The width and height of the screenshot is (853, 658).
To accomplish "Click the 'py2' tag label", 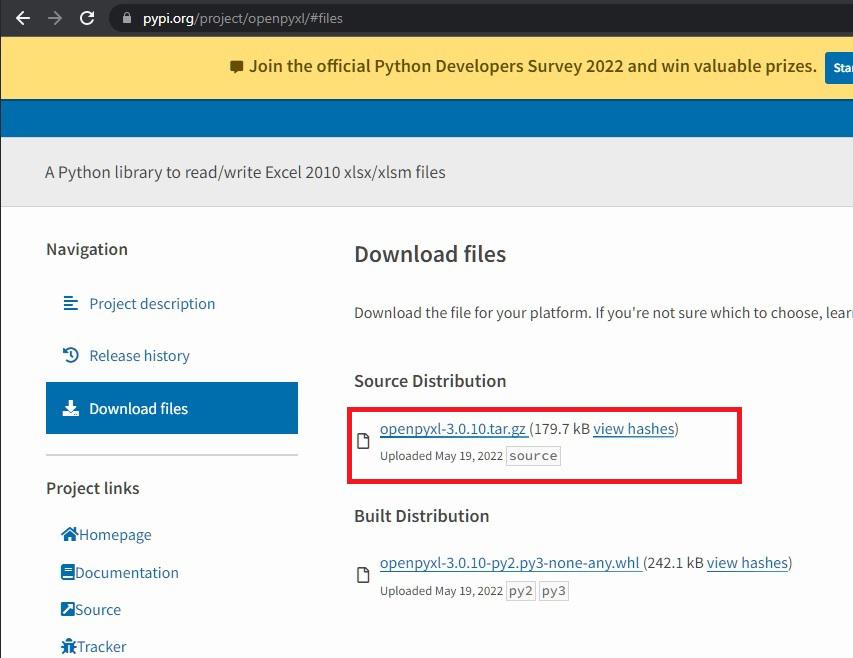I will [521, 591].
